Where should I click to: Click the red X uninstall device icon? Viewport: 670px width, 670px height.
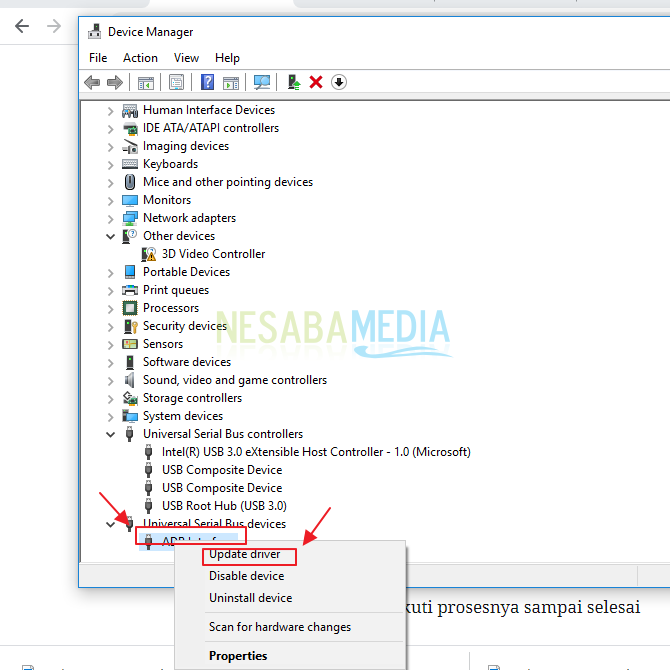click(x=316, y=82)
